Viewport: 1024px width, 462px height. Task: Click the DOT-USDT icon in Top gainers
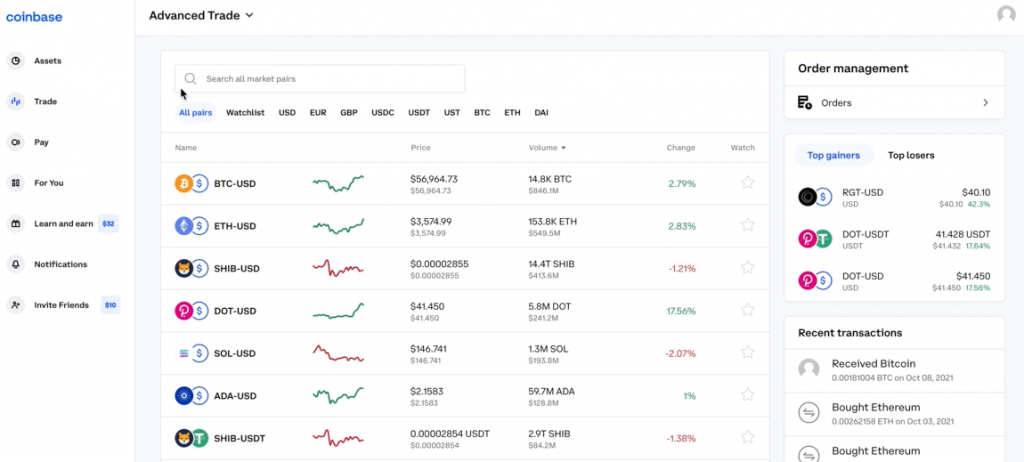point(815,239)
